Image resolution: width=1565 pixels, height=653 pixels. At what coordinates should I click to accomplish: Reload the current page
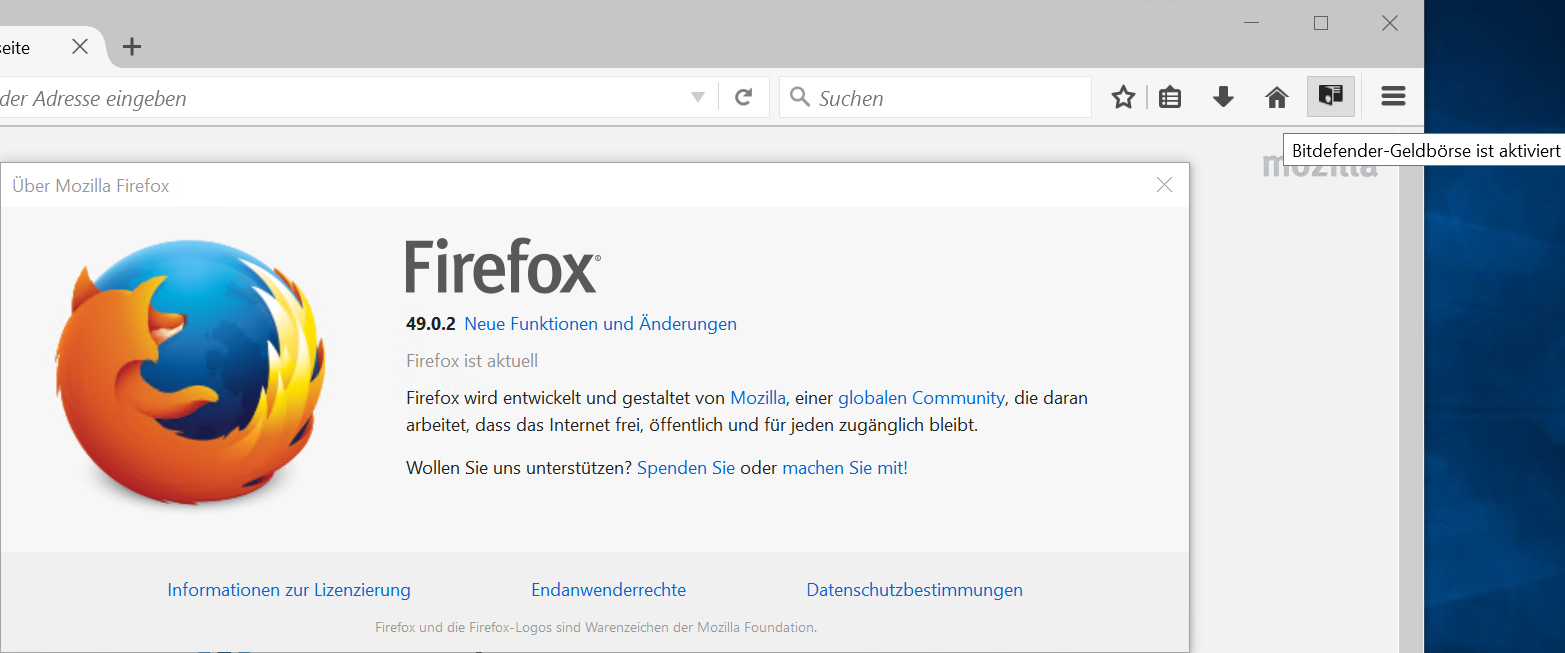tap(743, 97)
